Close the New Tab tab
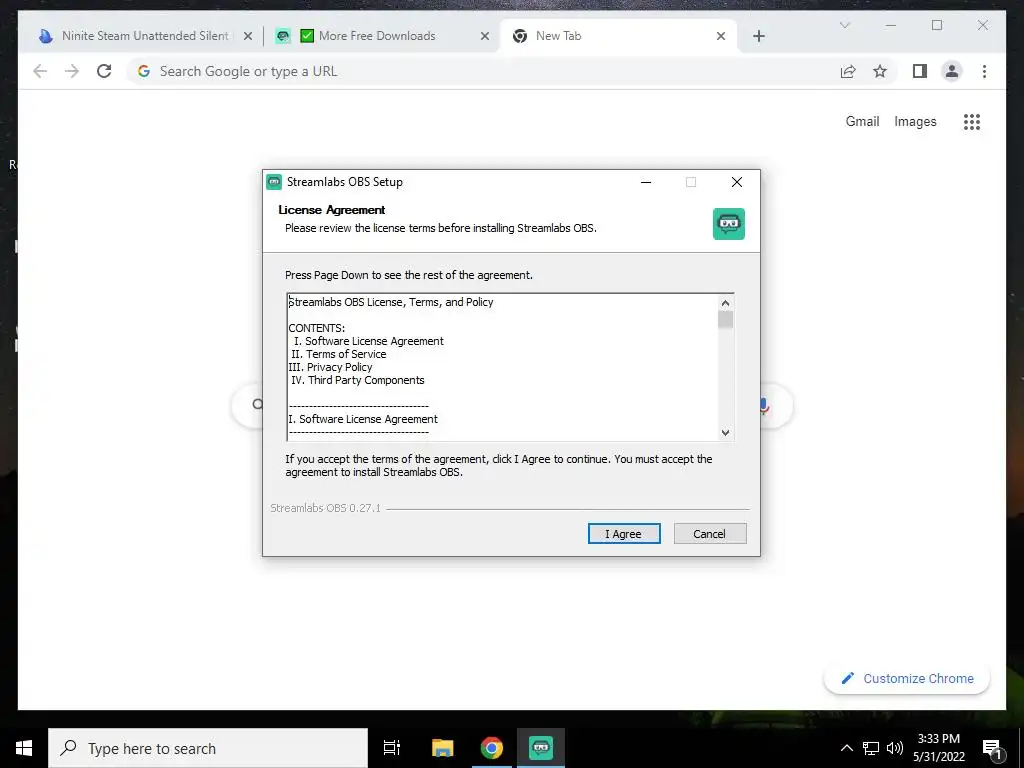 click(720, 37)
